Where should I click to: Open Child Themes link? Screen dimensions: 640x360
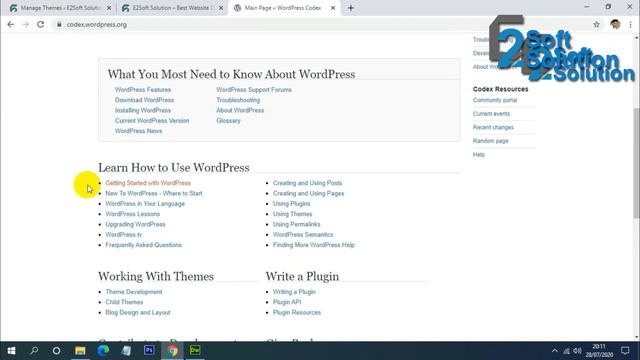[124, 302]
